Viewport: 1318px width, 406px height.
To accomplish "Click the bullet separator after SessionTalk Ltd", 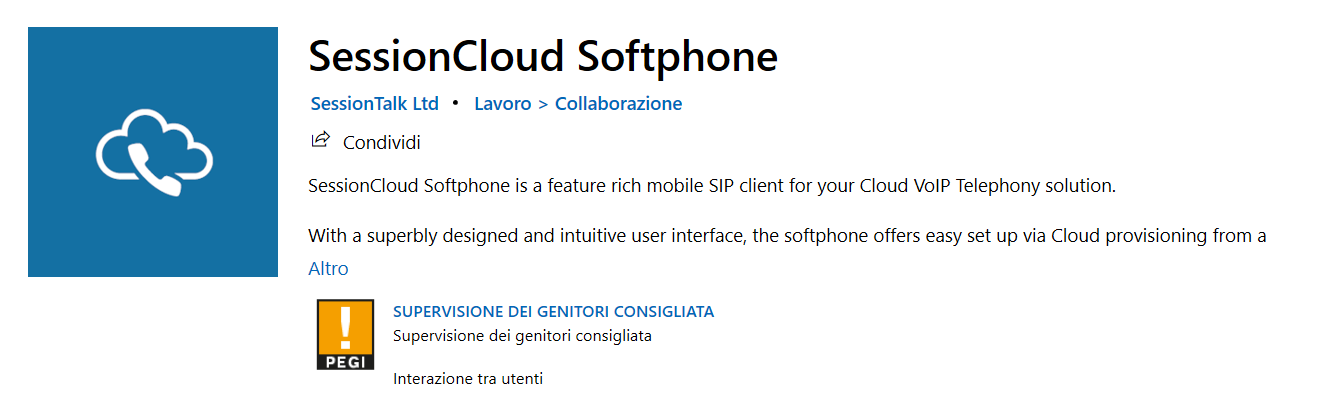I will click(456, 103).
